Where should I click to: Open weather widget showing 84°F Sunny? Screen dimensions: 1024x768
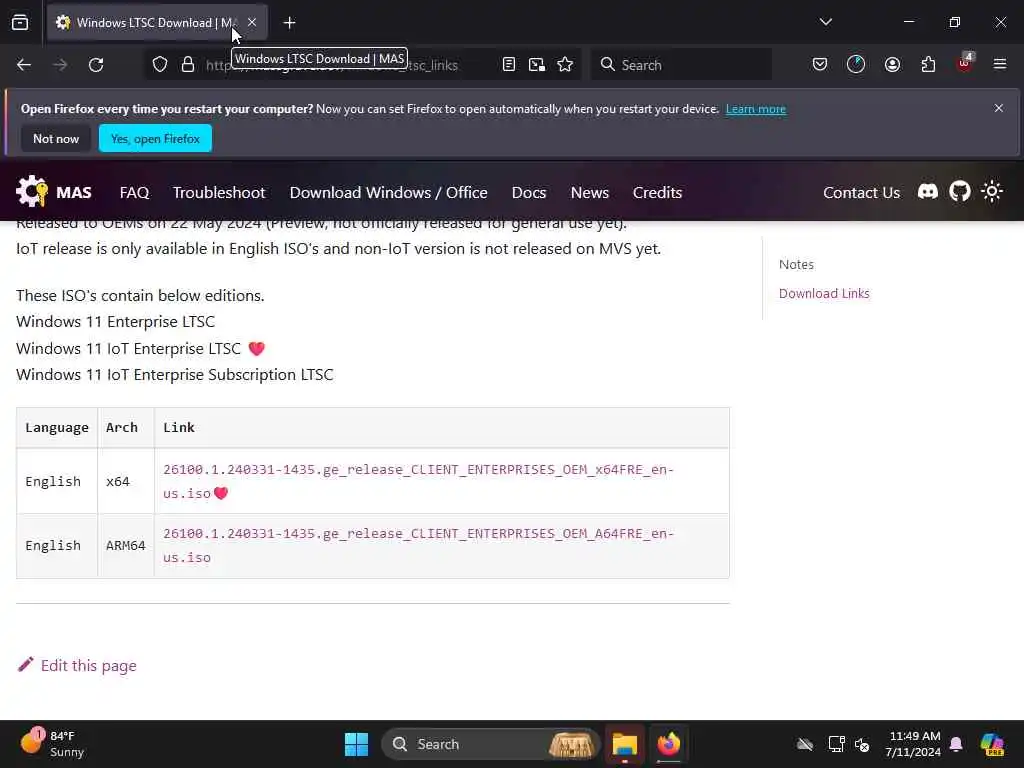[52, 744]
